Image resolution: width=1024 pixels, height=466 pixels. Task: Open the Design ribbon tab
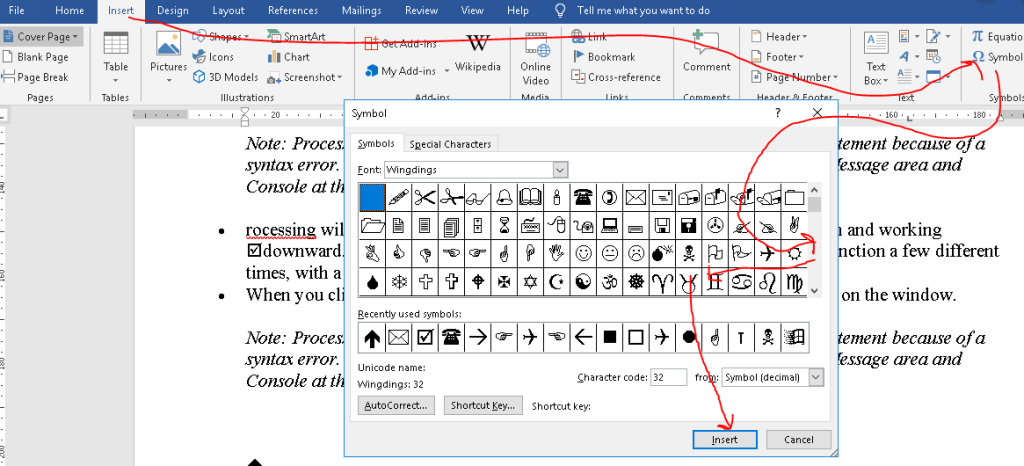pyautogui.click(x=172, y=10)
